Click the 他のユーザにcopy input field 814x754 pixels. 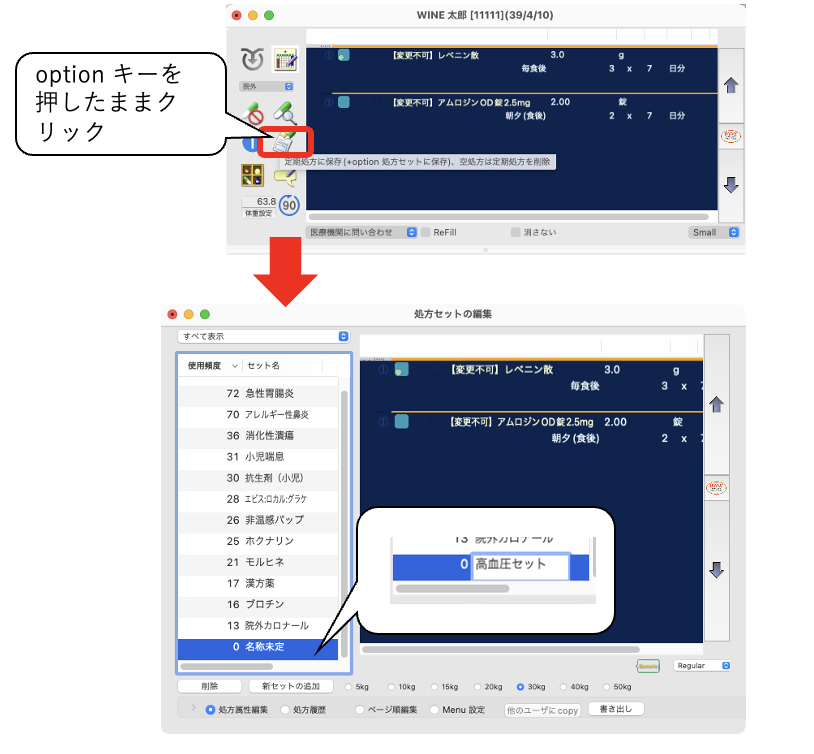[x=543, y=710]
